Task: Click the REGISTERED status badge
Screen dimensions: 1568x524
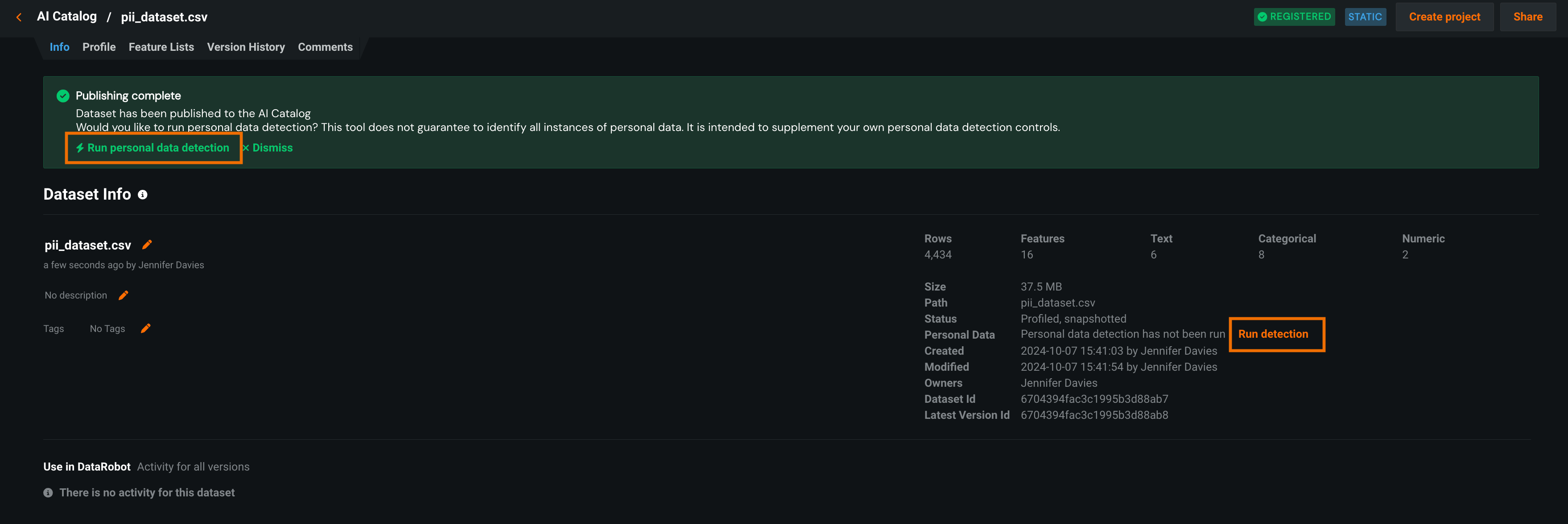Action: pos(1294,16)
